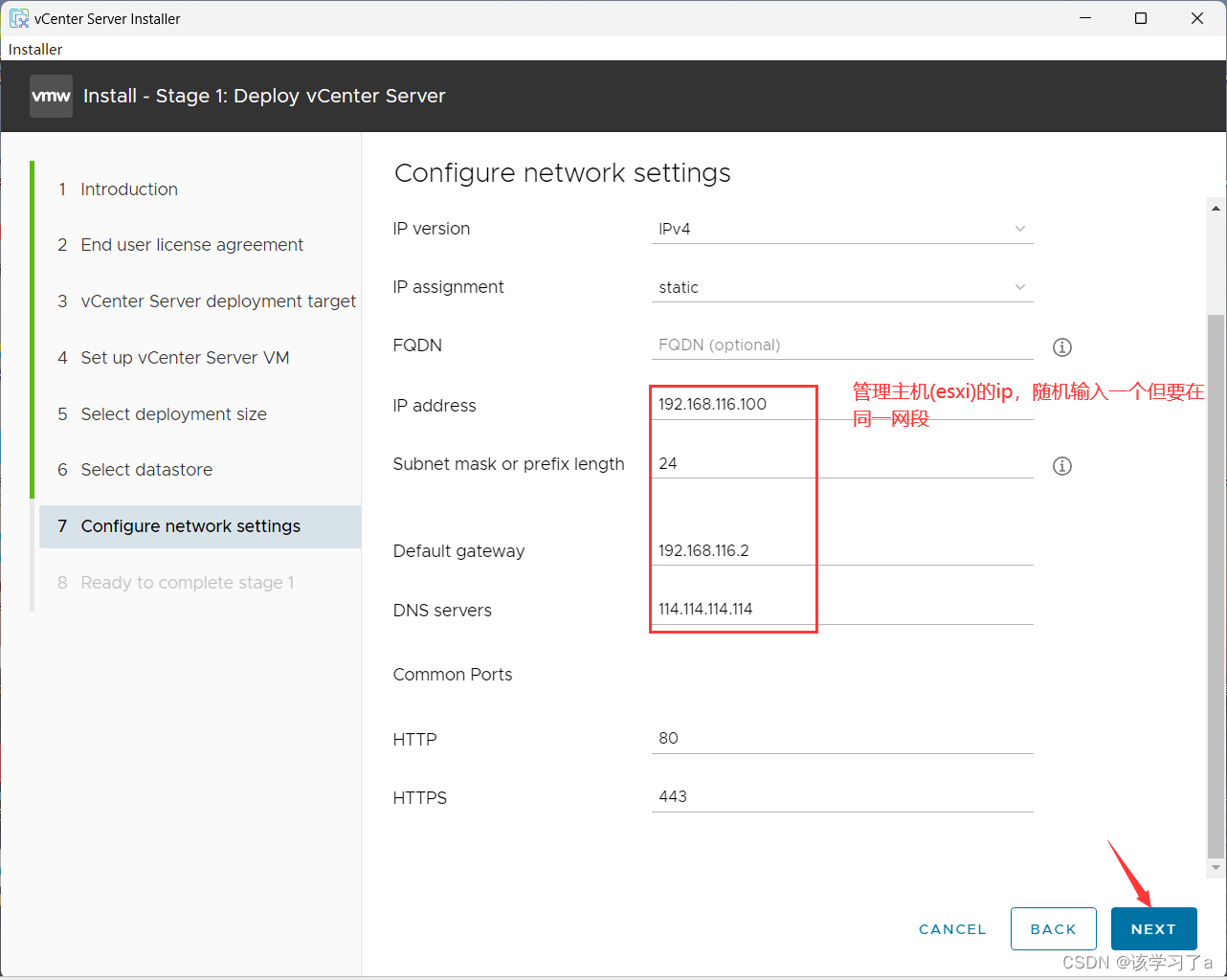Click the FQDN optional input field
The width and height of the screenshot is (1227, 980).
(842, 345)
